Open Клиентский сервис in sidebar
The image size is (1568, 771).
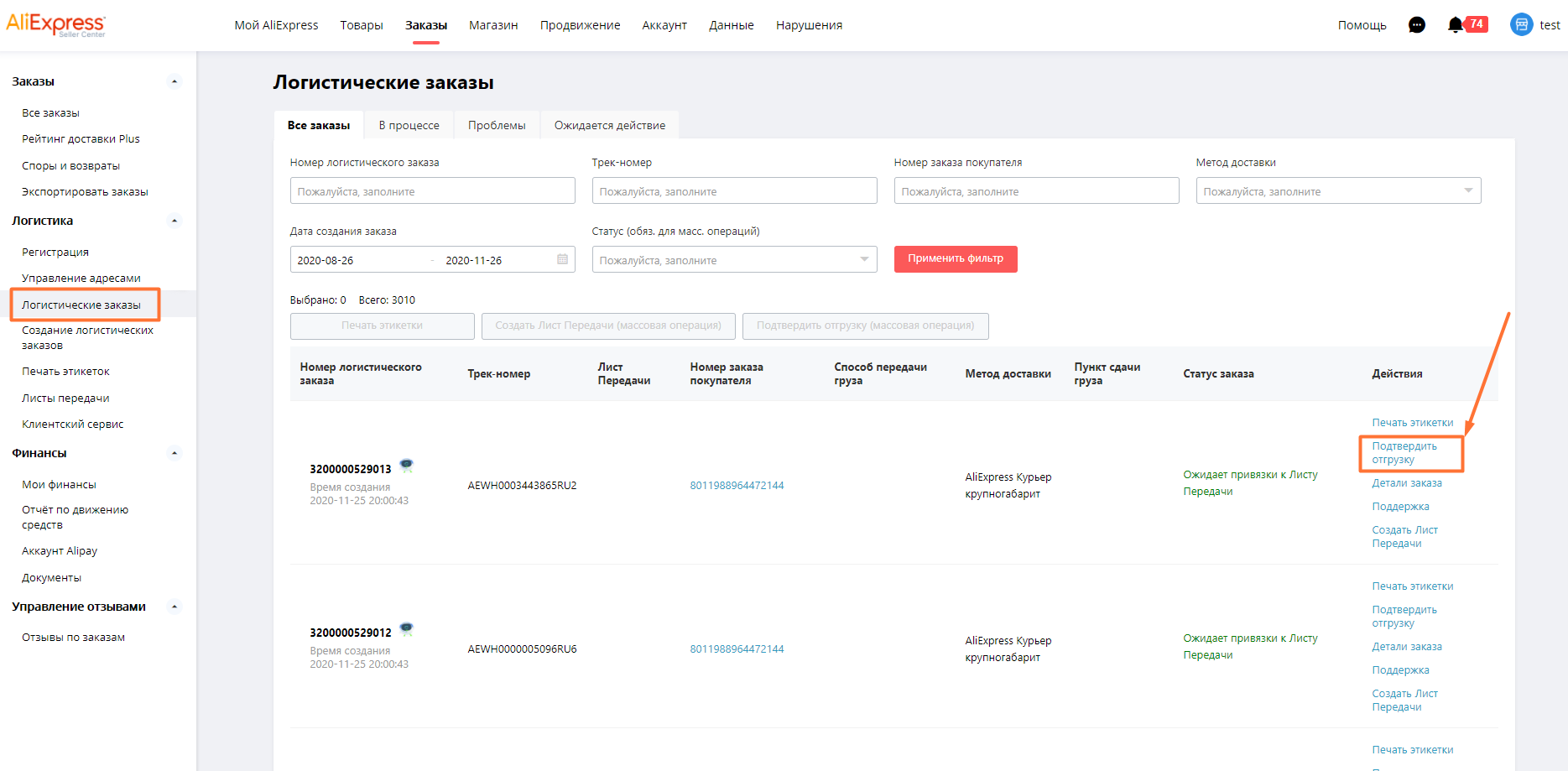(72, 424)
